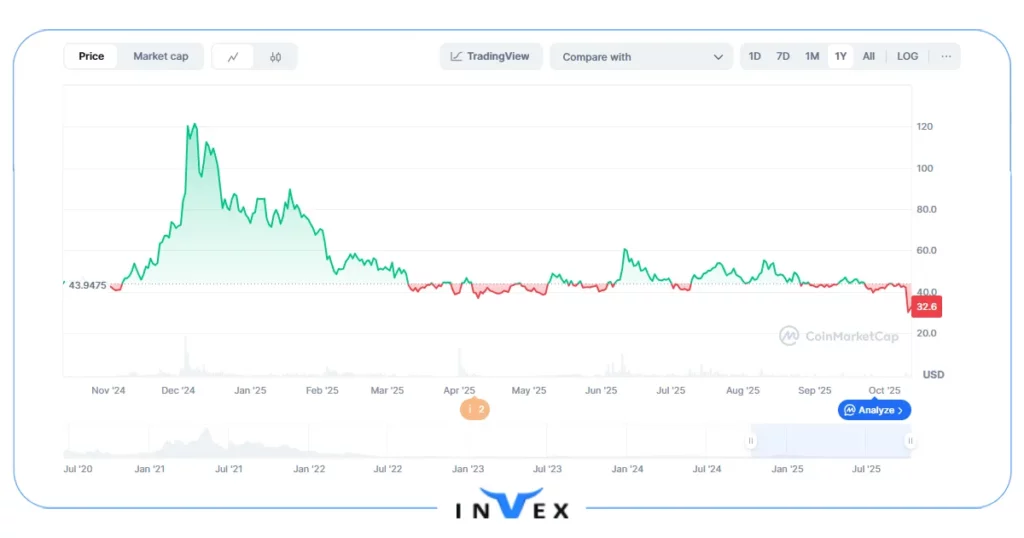Select 1D time range

(x=755, y=57)
